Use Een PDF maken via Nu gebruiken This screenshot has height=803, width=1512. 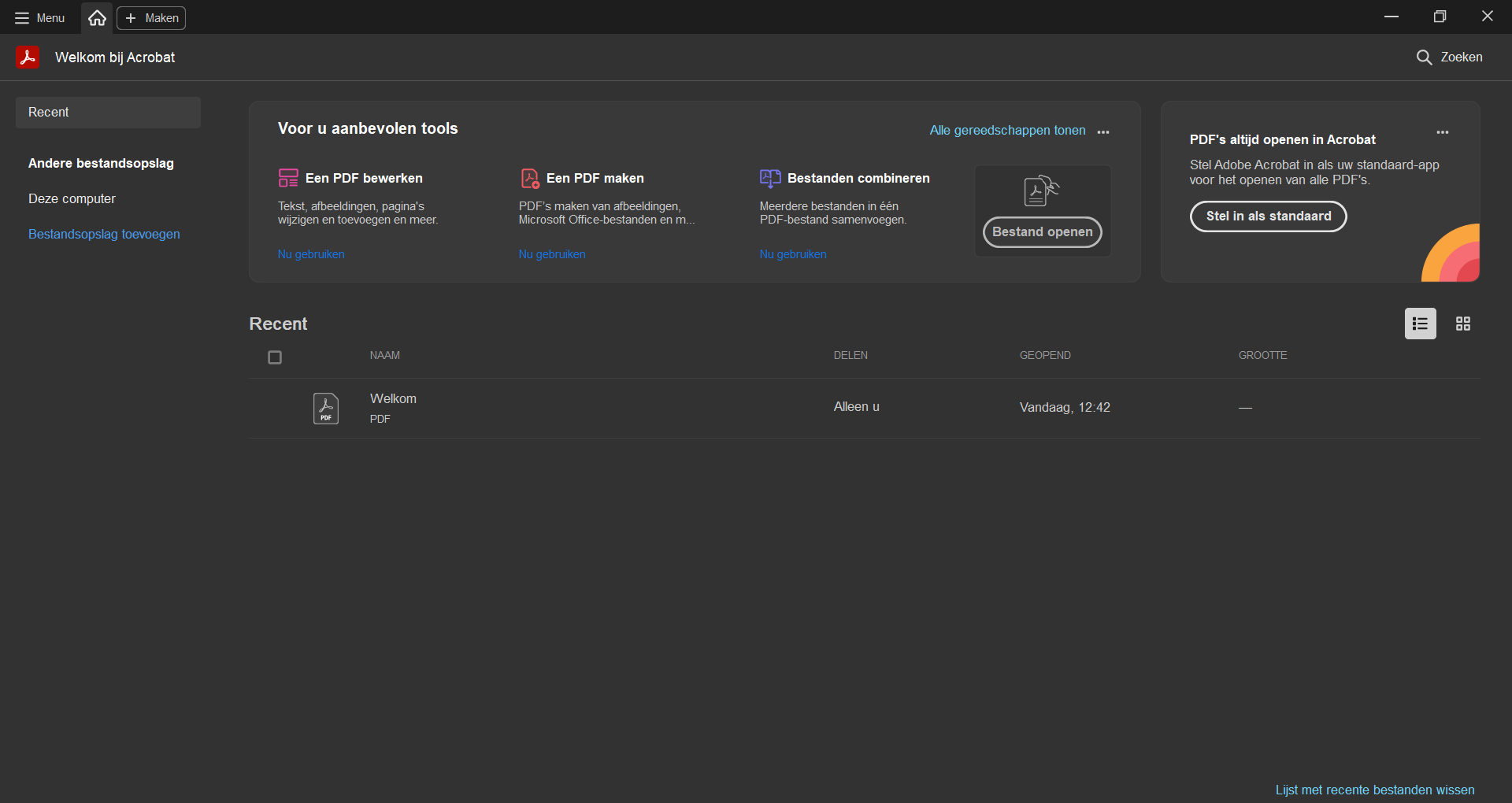click(552, 254)
